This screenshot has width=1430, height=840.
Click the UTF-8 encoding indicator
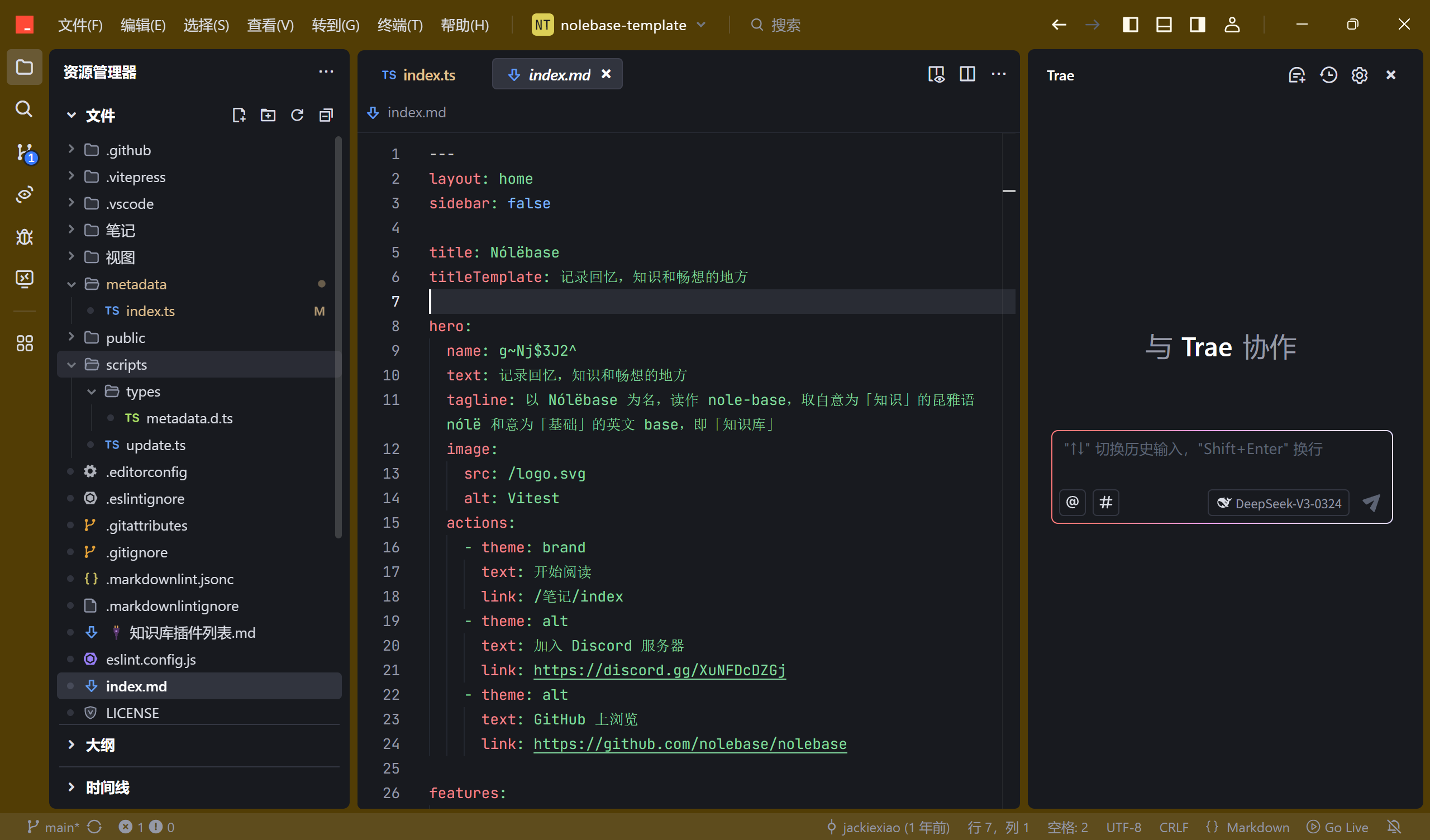tap(1123, 827)
